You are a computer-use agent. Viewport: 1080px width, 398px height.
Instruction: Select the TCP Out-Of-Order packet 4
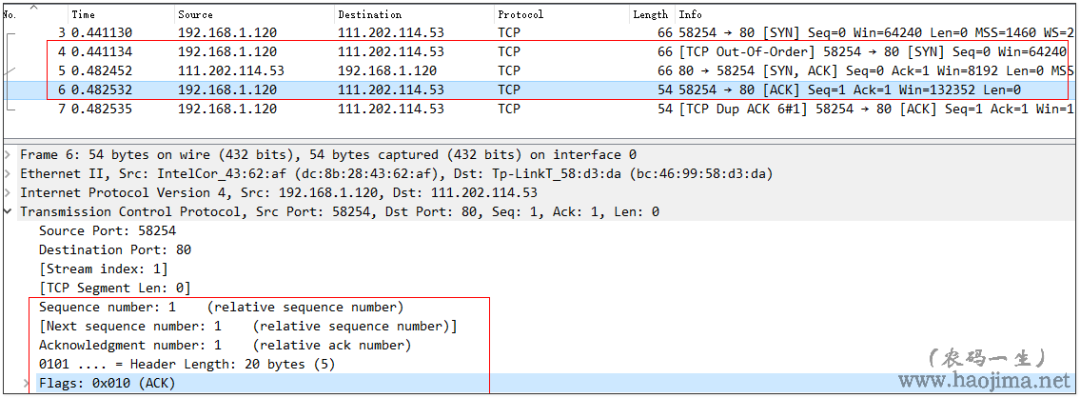(x=540, y=52)
